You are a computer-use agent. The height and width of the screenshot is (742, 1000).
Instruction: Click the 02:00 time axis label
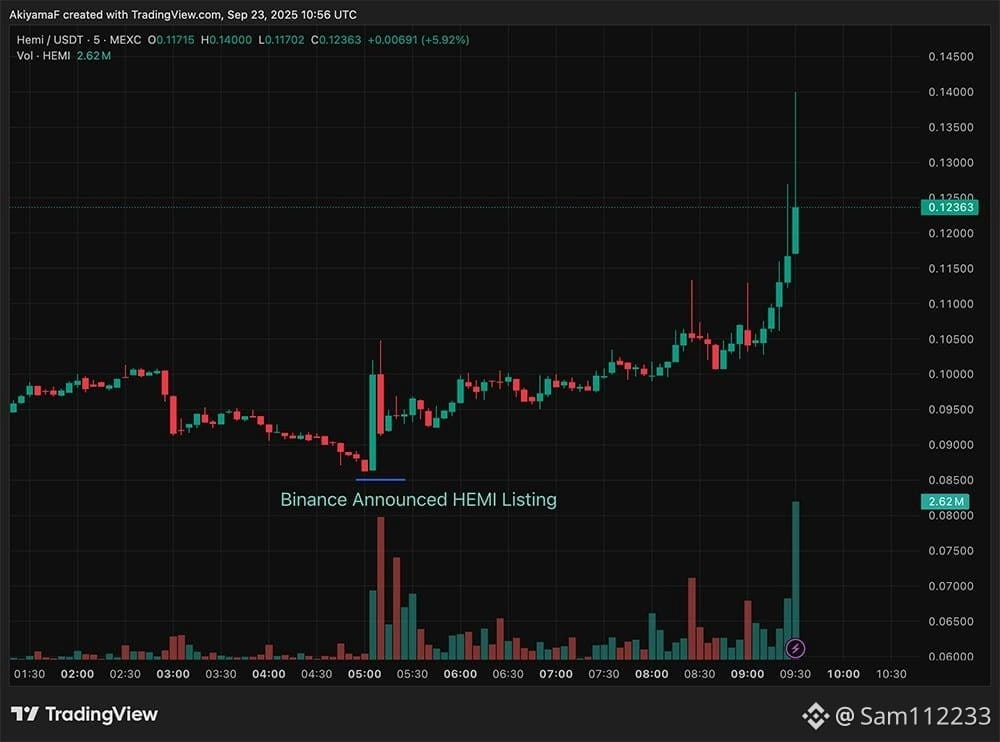pos(77,674)
